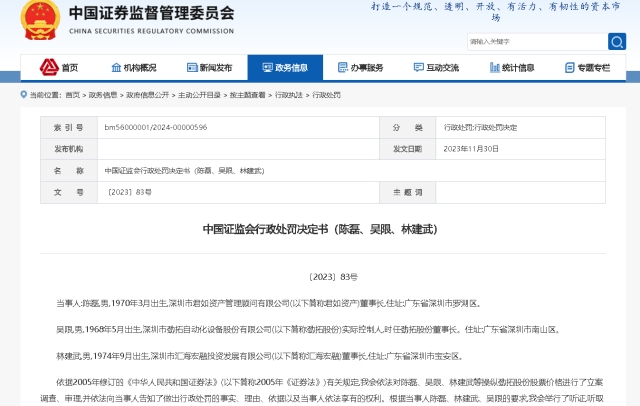Click the 发布机构 label cell
Screen dimensions: 640x406
(69, 149)
